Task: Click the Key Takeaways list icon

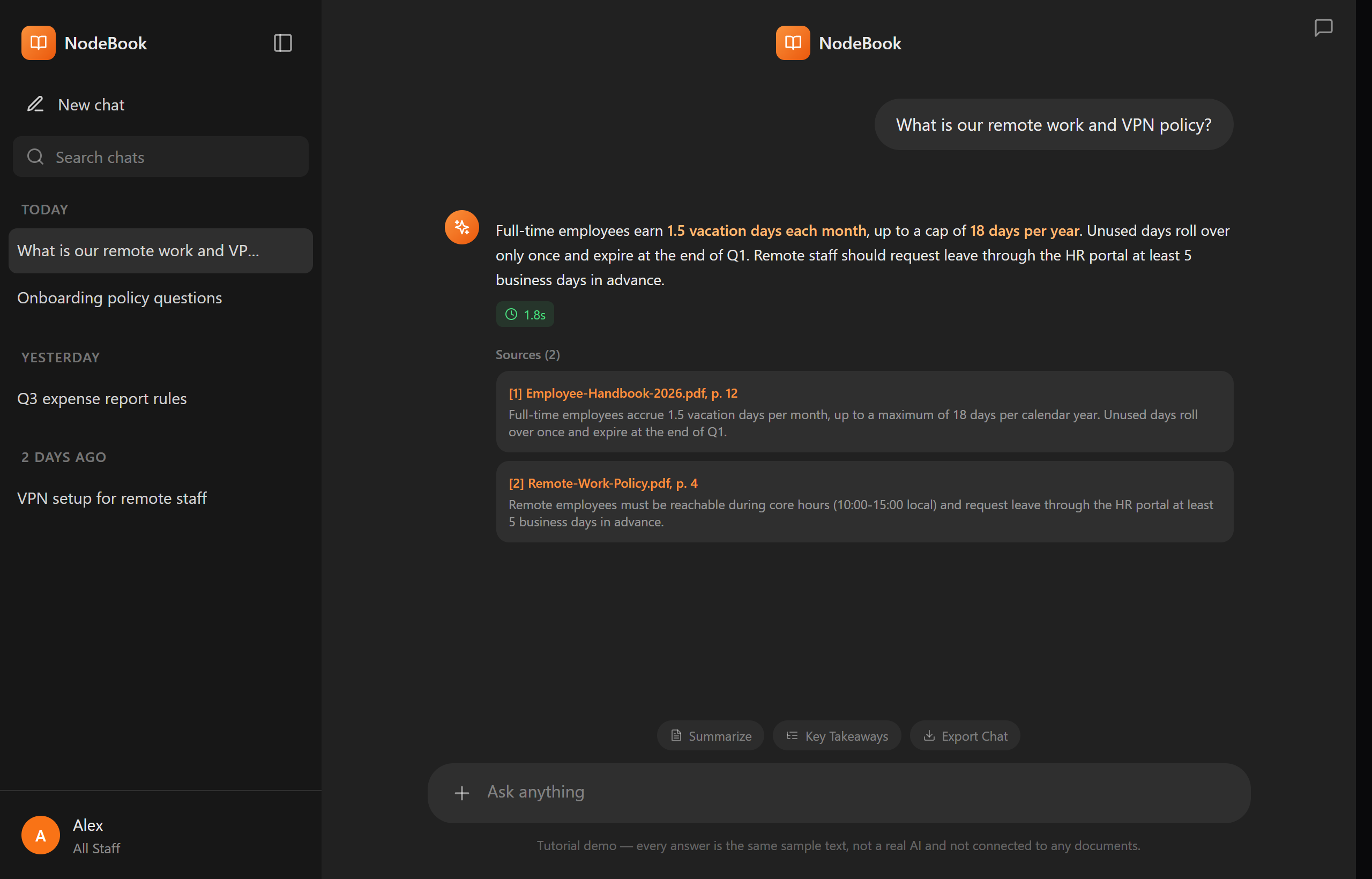Action: point(792,736)
